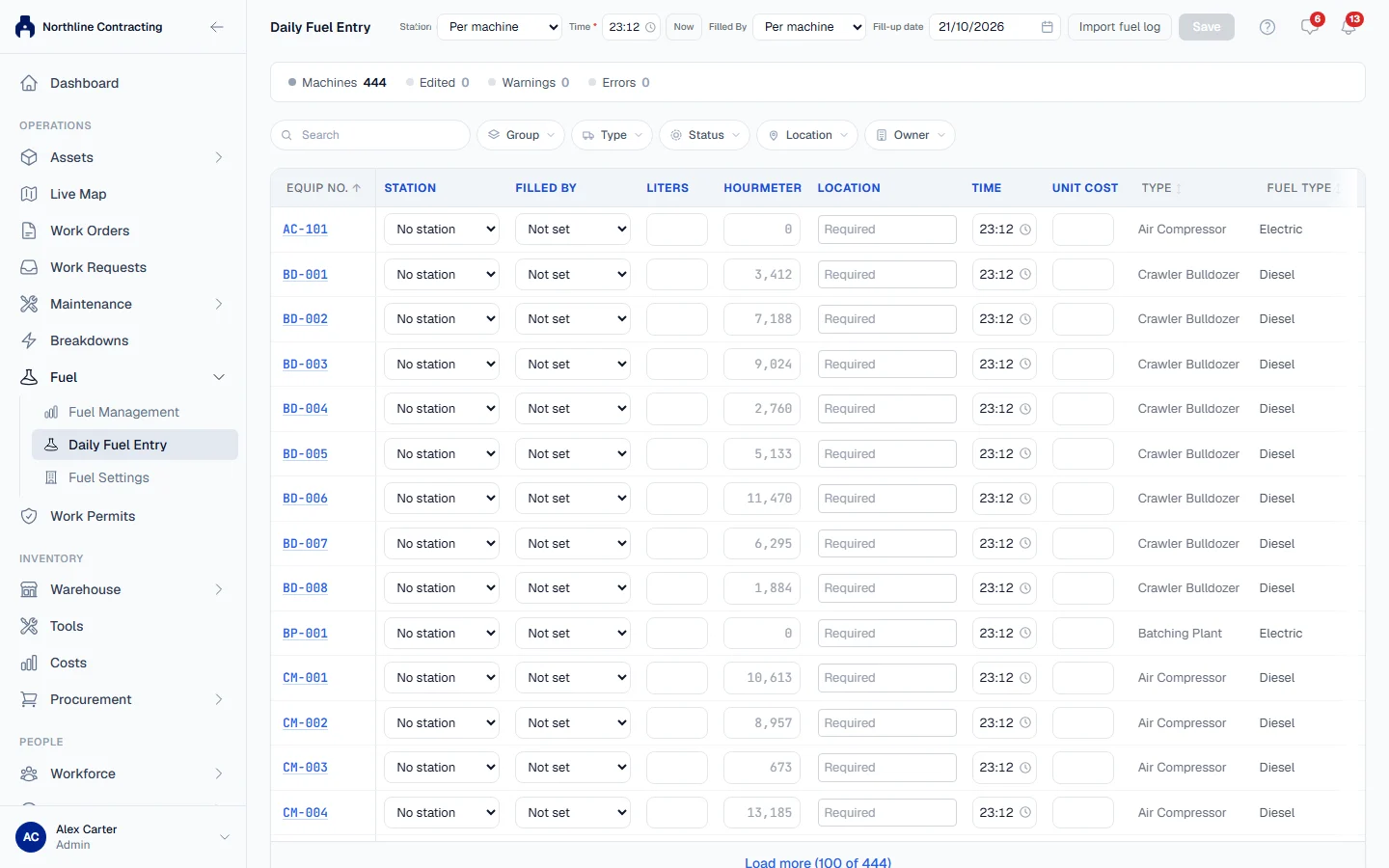Open the Owner filter dropdown
Screen dimensions: 1389x868
910,135
